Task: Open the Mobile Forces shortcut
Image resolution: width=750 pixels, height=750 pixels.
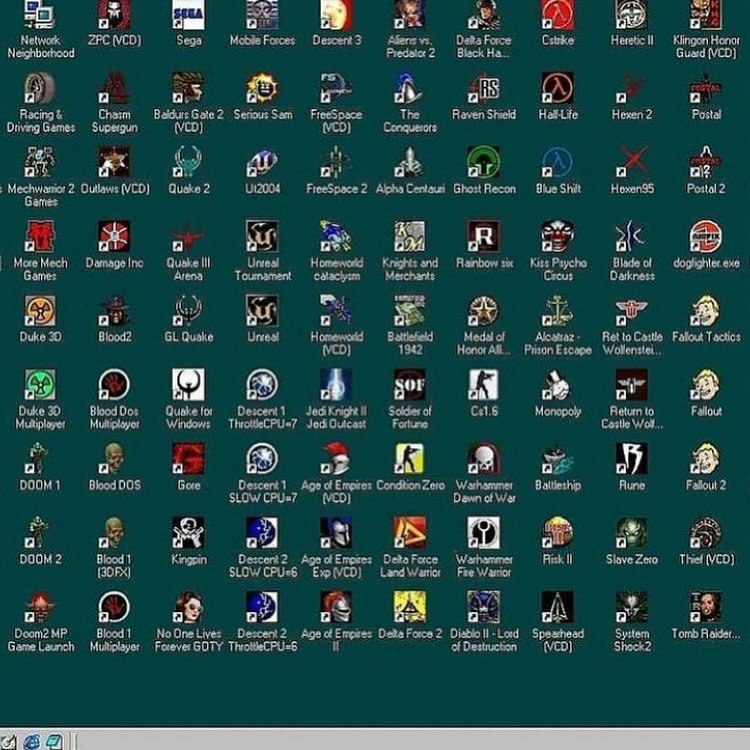Action: (262, 14)
